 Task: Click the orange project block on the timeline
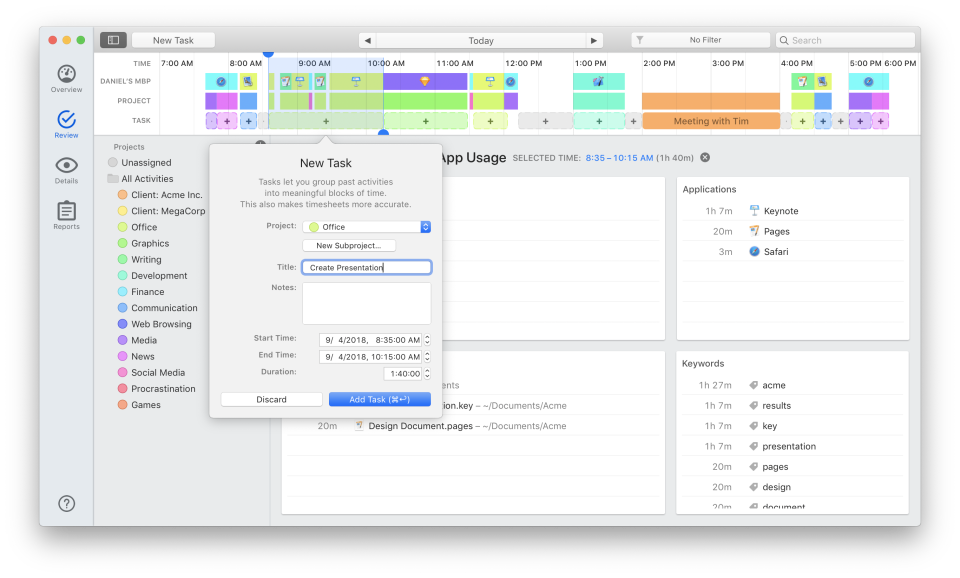711,101
